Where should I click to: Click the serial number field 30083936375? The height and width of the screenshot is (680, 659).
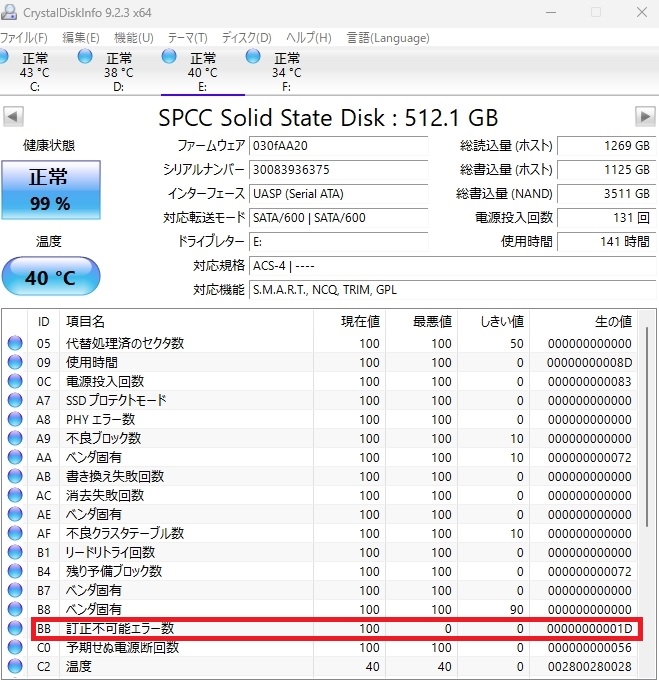[x=339, y=170]
